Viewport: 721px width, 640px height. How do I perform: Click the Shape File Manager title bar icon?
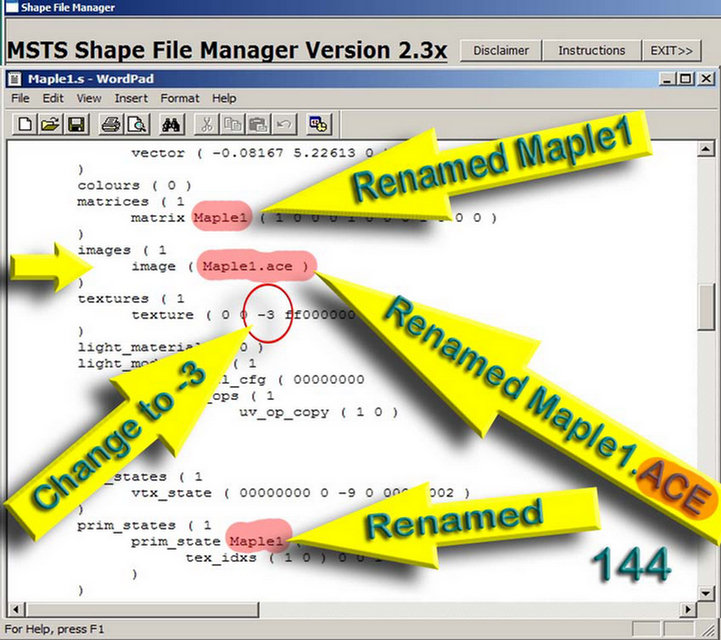(x=11, y=7)
